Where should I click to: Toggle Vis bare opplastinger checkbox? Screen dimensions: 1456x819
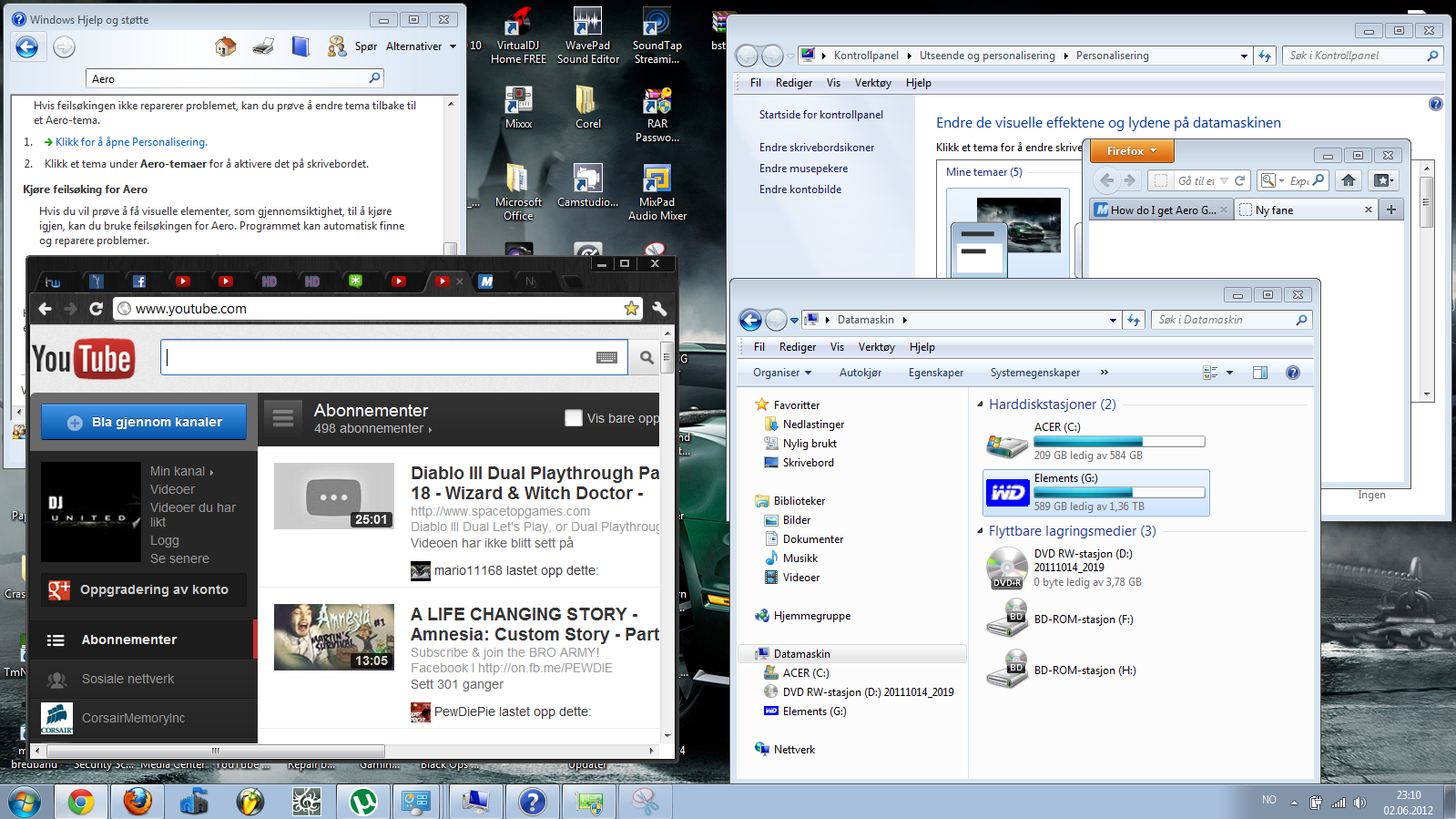574,418
